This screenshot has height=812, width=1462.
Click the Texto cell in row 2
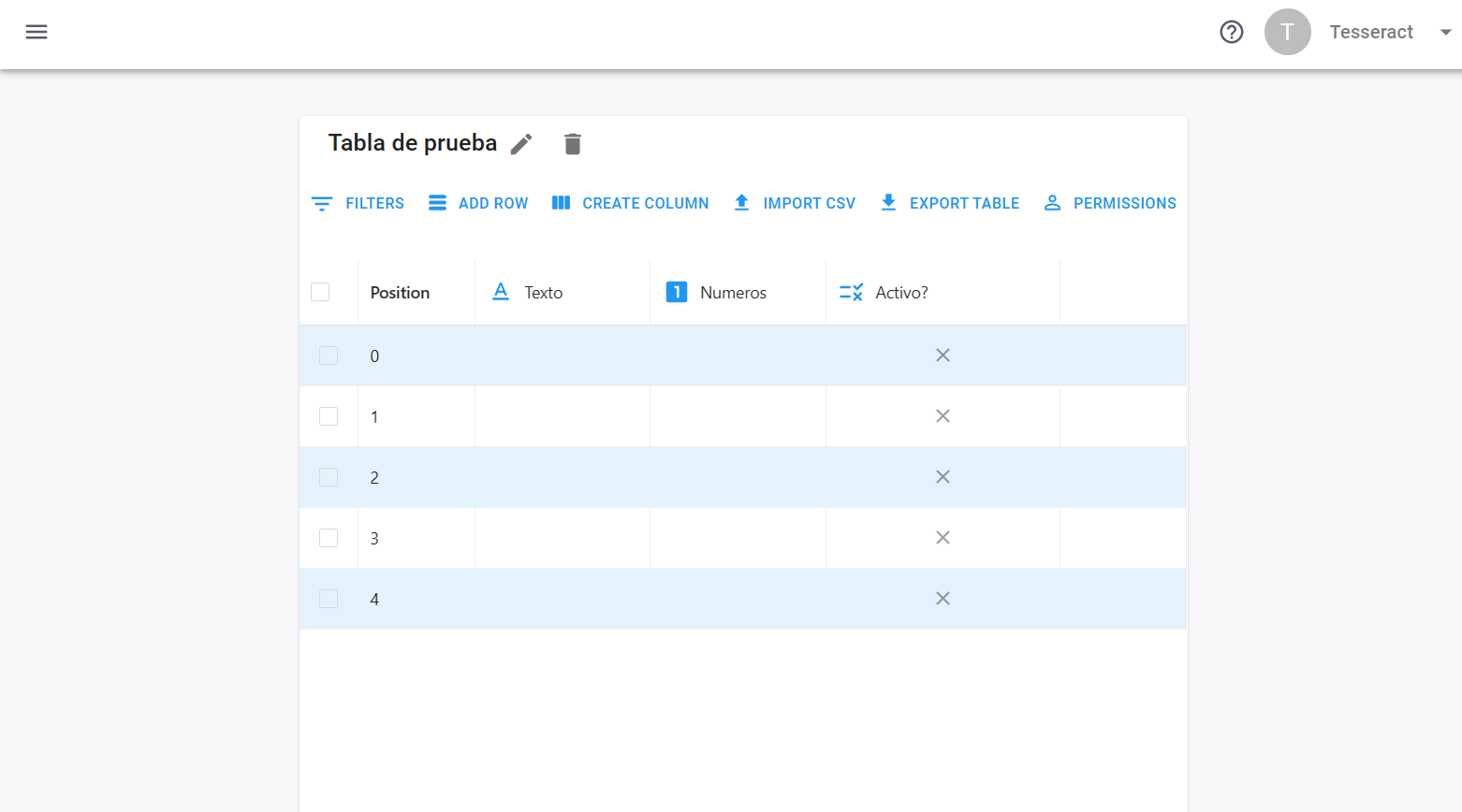pyautogui.click(x=563, y=477)
